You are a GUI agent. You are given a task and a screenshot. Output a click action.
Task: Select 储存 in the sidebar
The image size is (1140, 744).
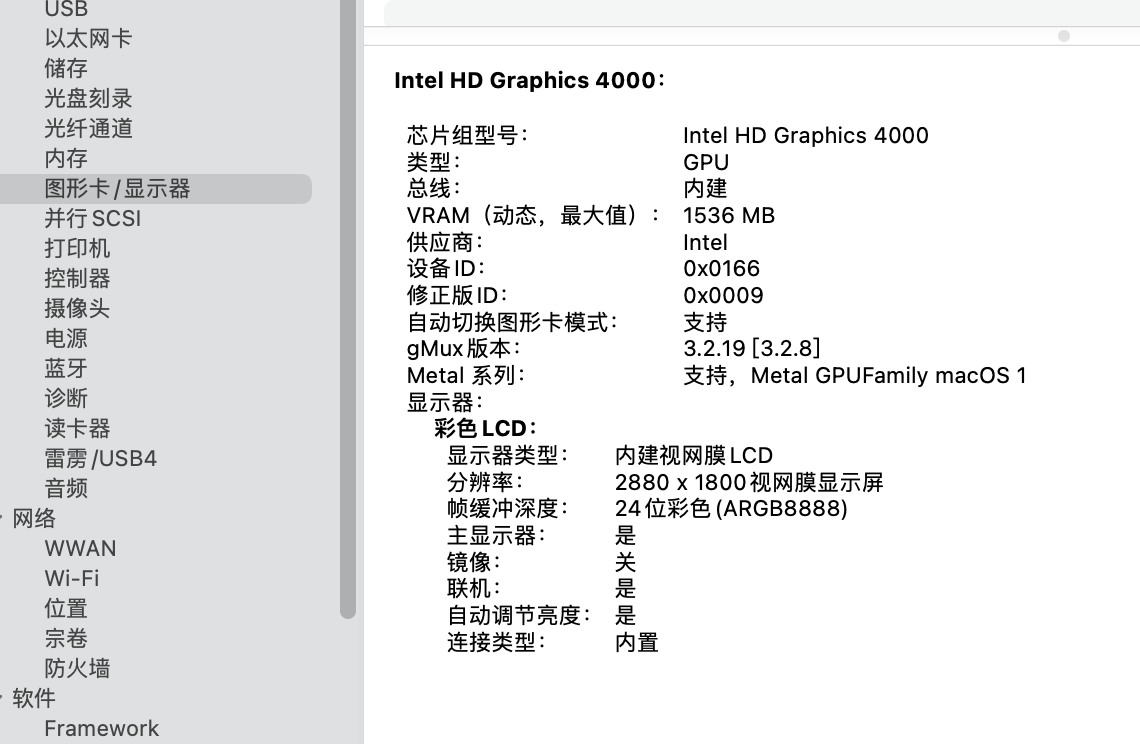pos(66,68)
